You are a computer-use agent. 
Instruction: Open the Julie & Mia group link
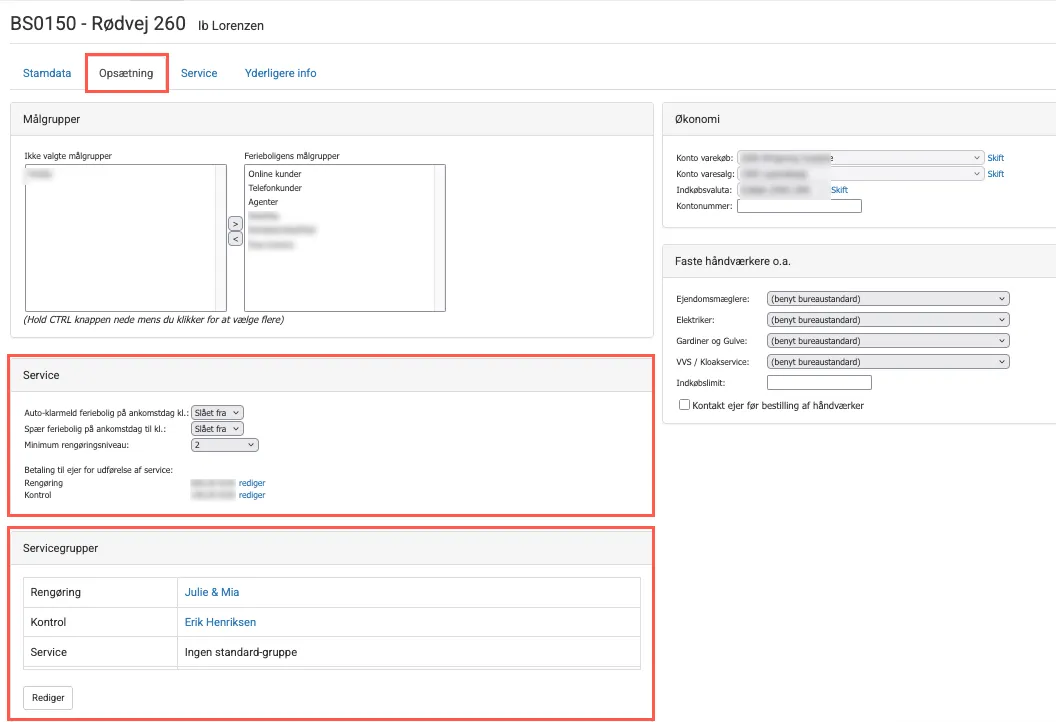pos(212,592)
